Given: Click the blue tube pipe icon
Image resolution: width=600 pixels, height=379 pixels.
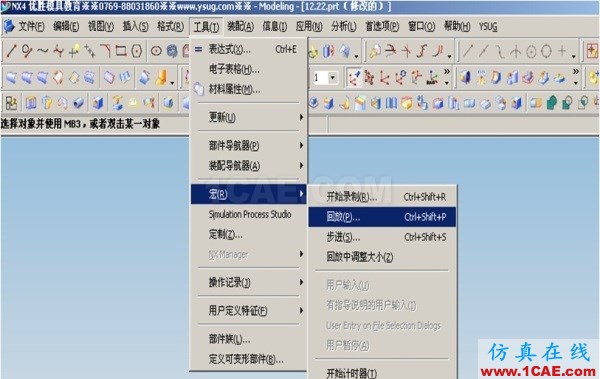Looking at the screenshot, I should [x=78, y=103].
